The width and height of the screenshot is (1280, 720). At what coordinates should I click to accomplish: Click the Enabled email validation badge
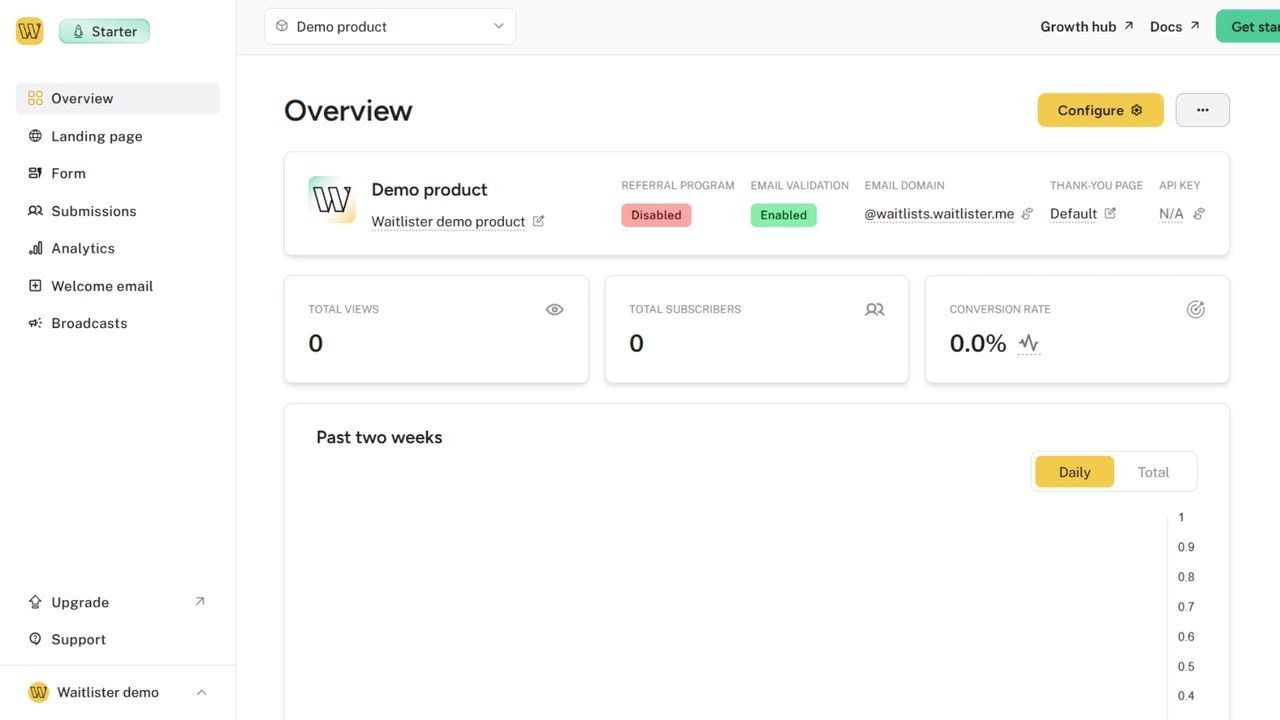click(783, 214)
